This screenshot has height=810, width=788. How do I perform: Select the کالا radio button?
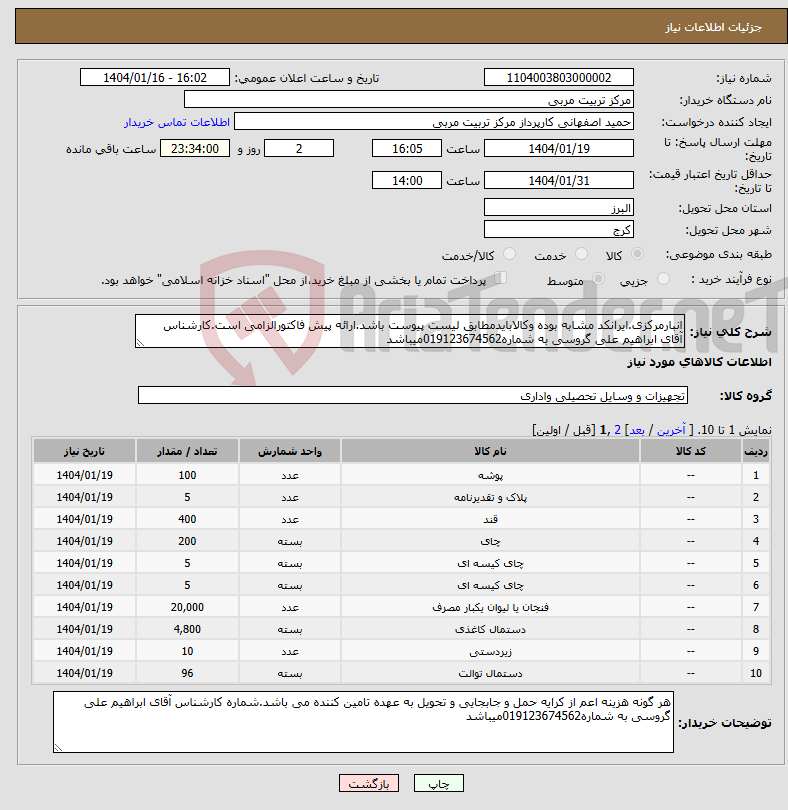point(638,254)
